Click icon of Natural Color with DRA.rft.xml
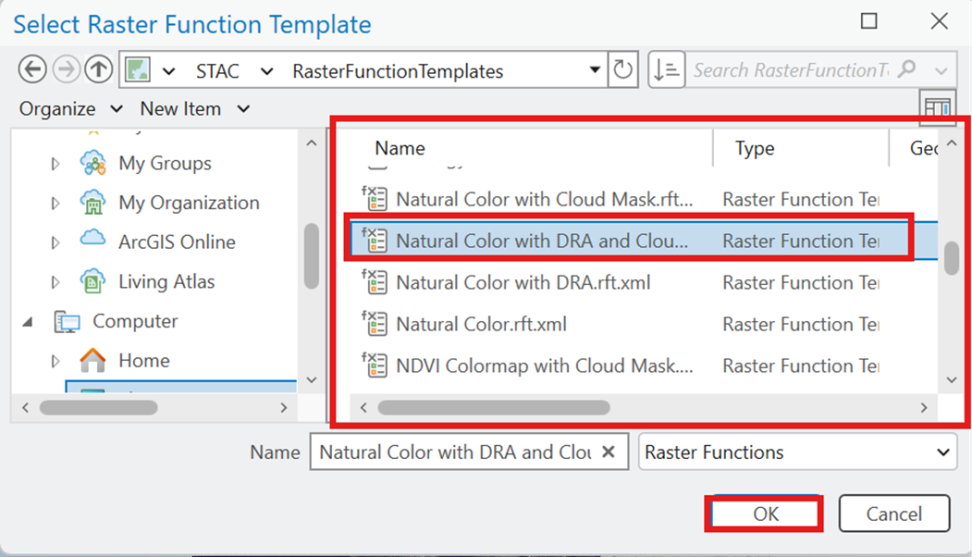 [x=374, y=281]
